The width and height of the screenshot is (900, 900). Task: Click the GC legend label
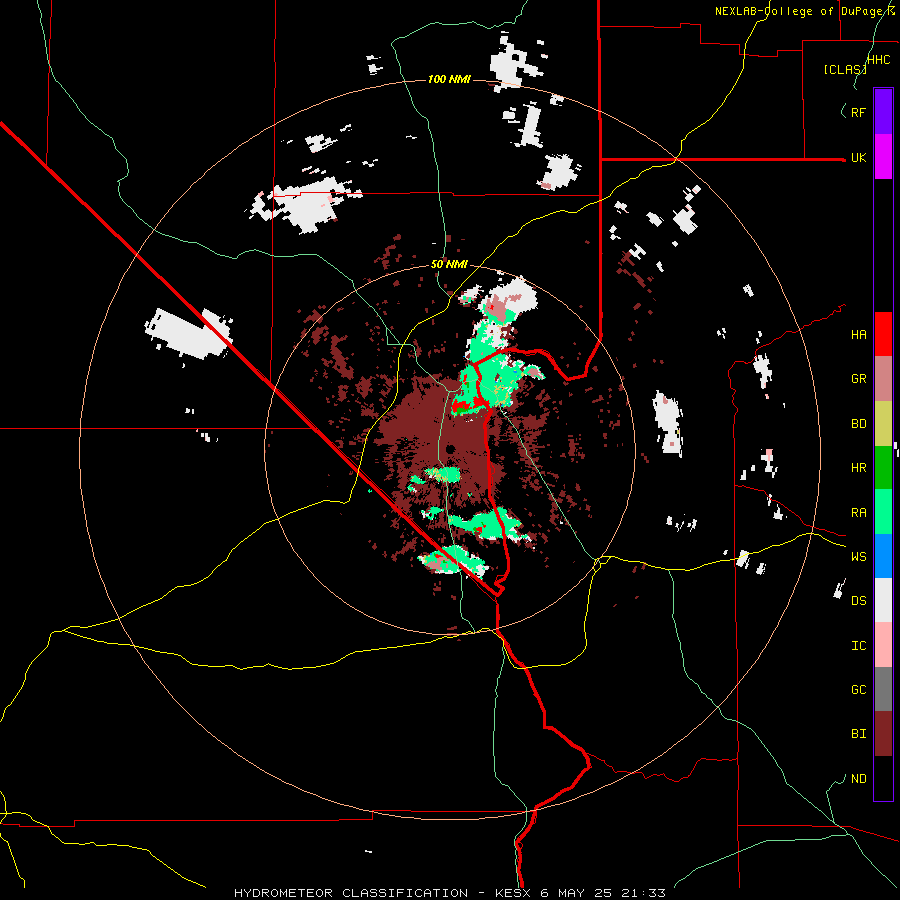coord(858,689)
